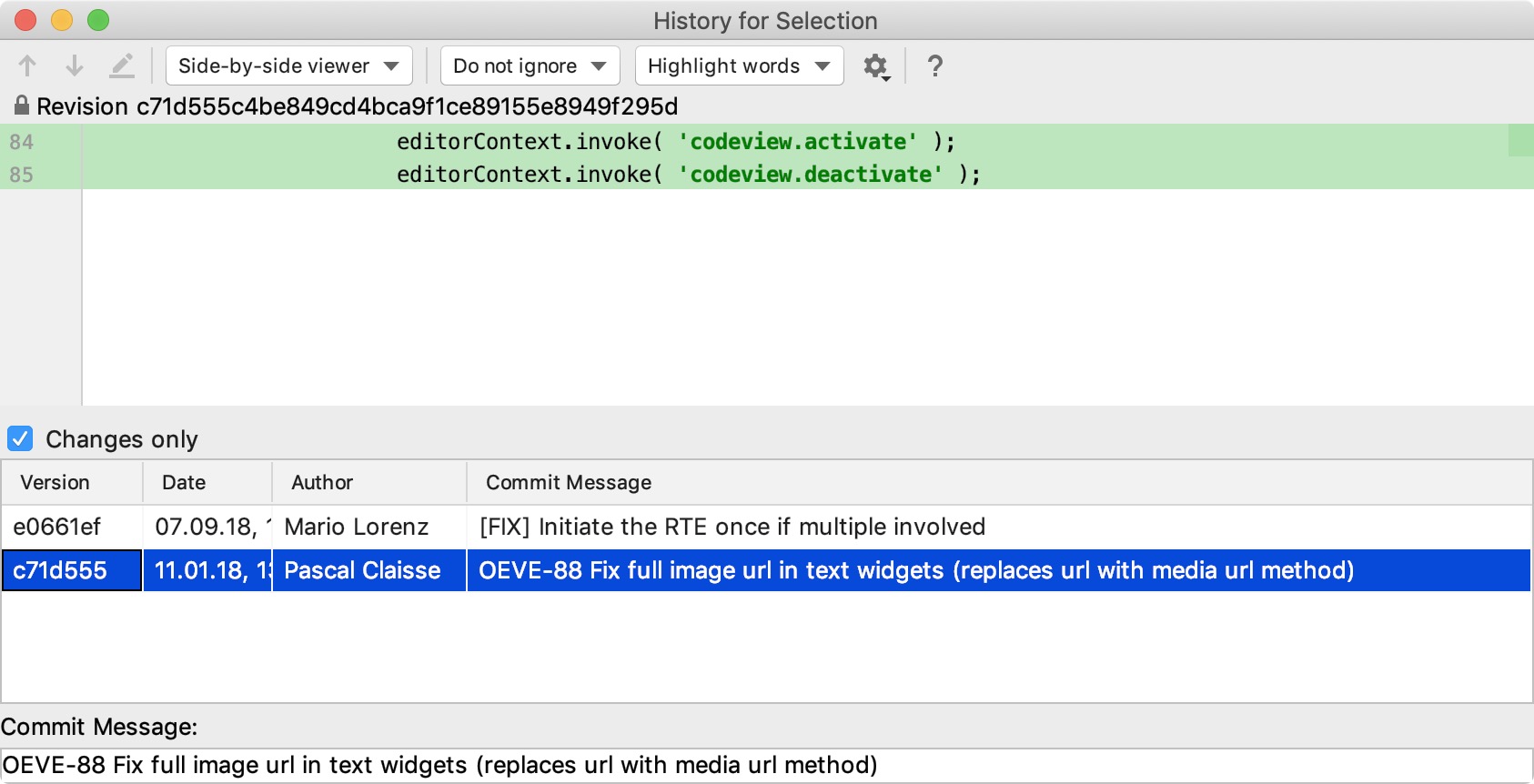Click line 84 in the diff gutter
This screenshot has height=784, width=1534.
tap(22, 142)
